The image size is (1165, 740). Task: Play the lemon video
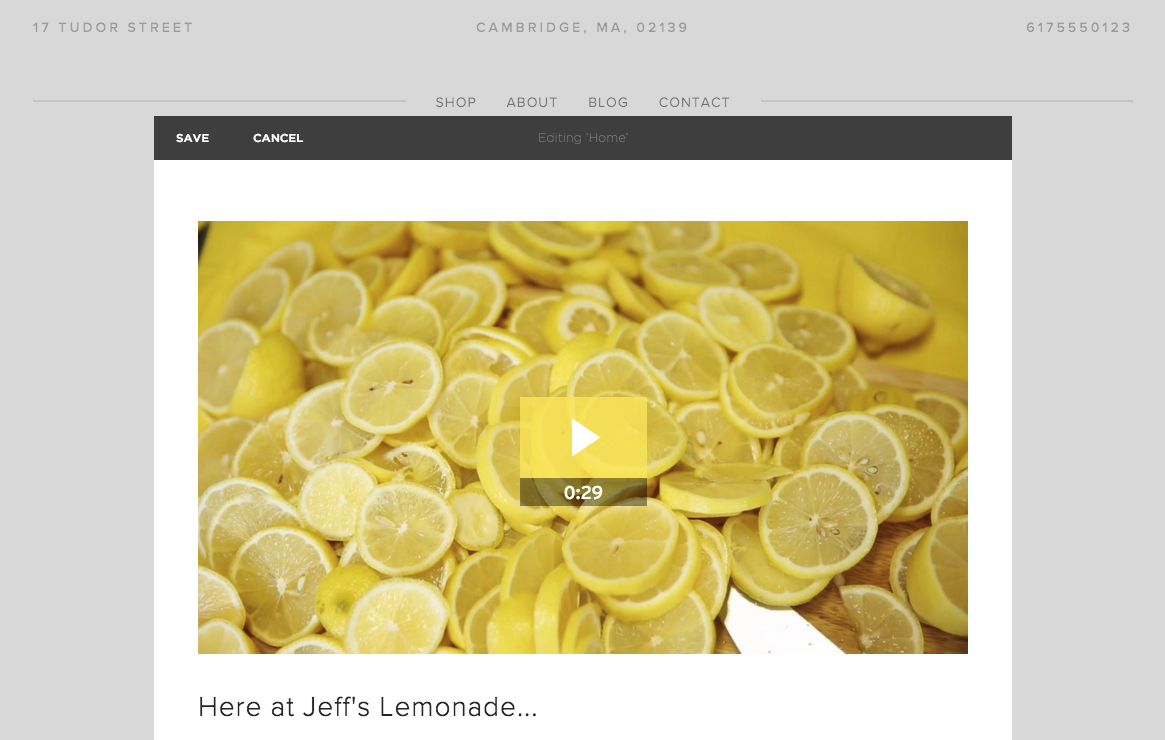(583, 438)
